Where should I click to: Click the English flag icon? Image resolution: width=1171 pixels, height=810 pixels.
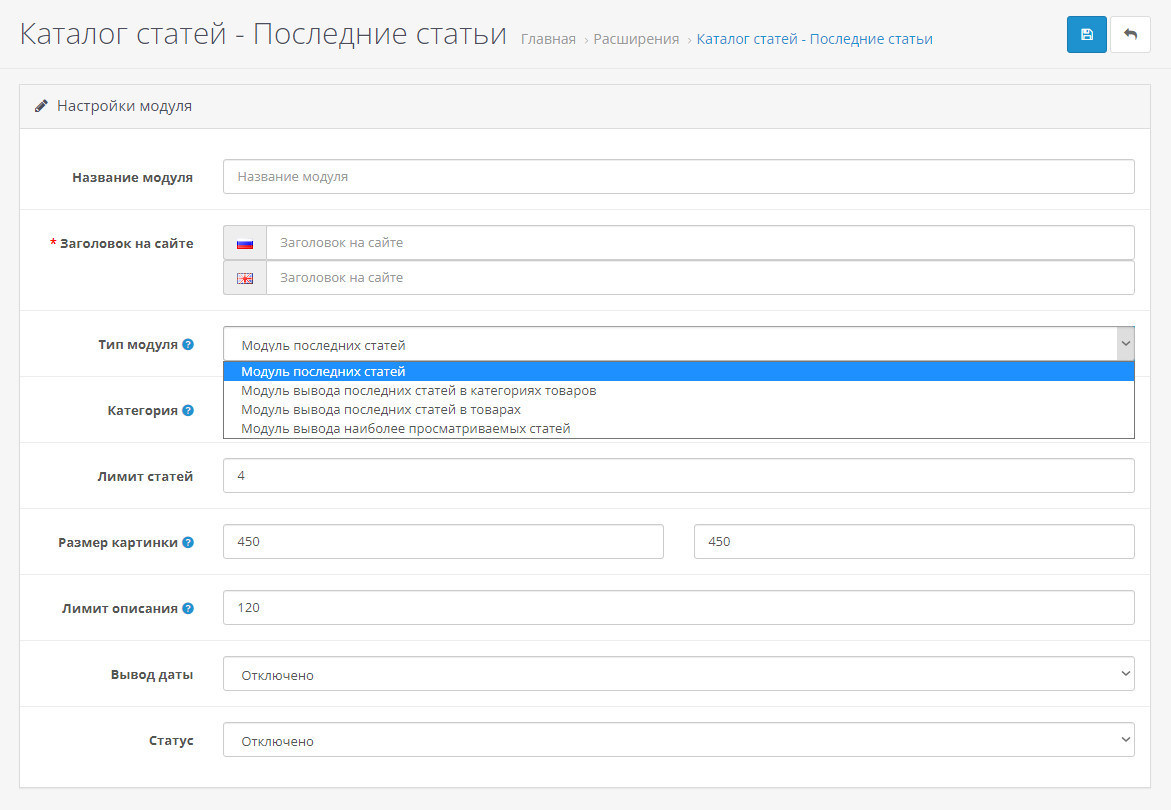pos(245,278)
